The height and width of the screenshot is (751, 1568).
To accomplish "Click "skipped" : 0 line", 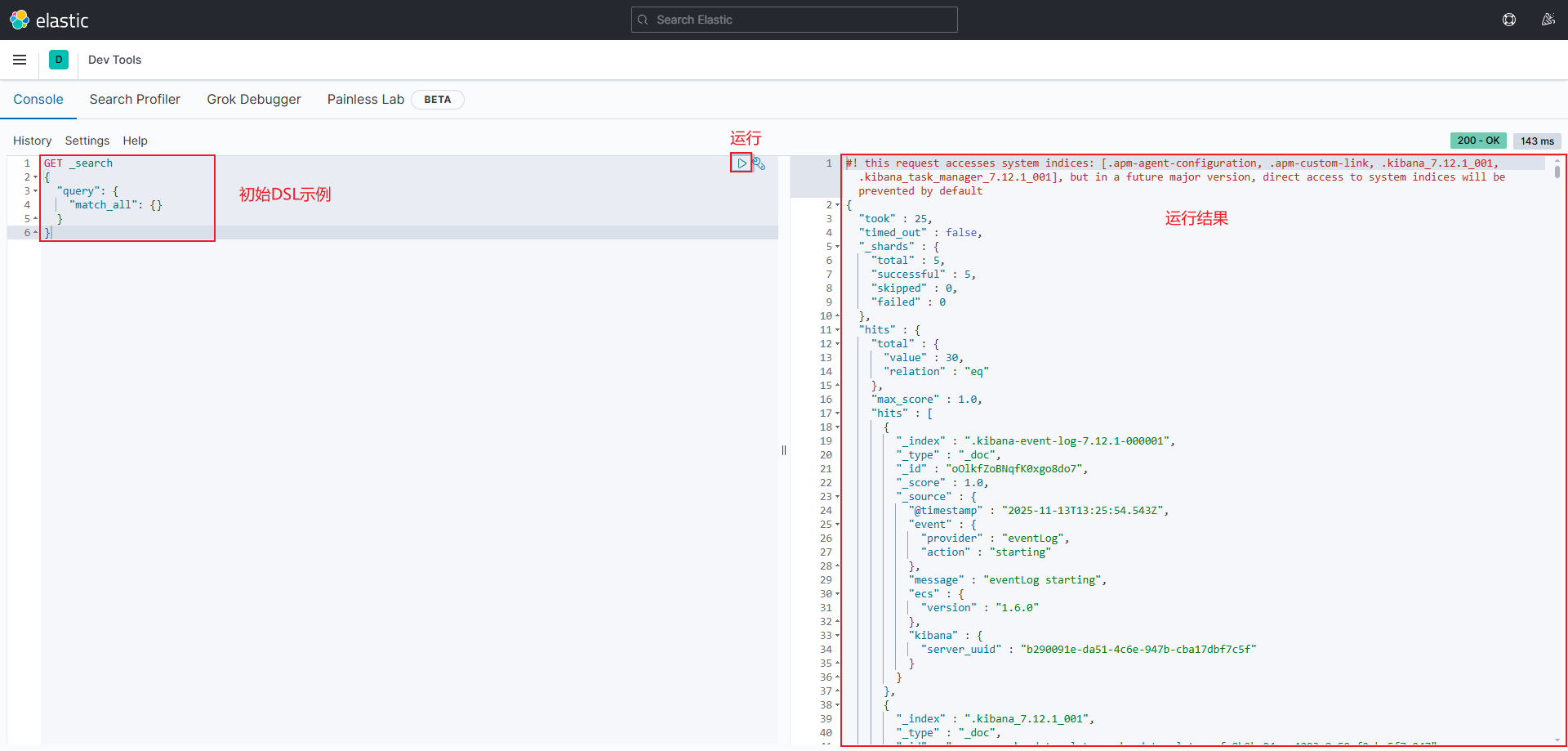I will 914,288.
